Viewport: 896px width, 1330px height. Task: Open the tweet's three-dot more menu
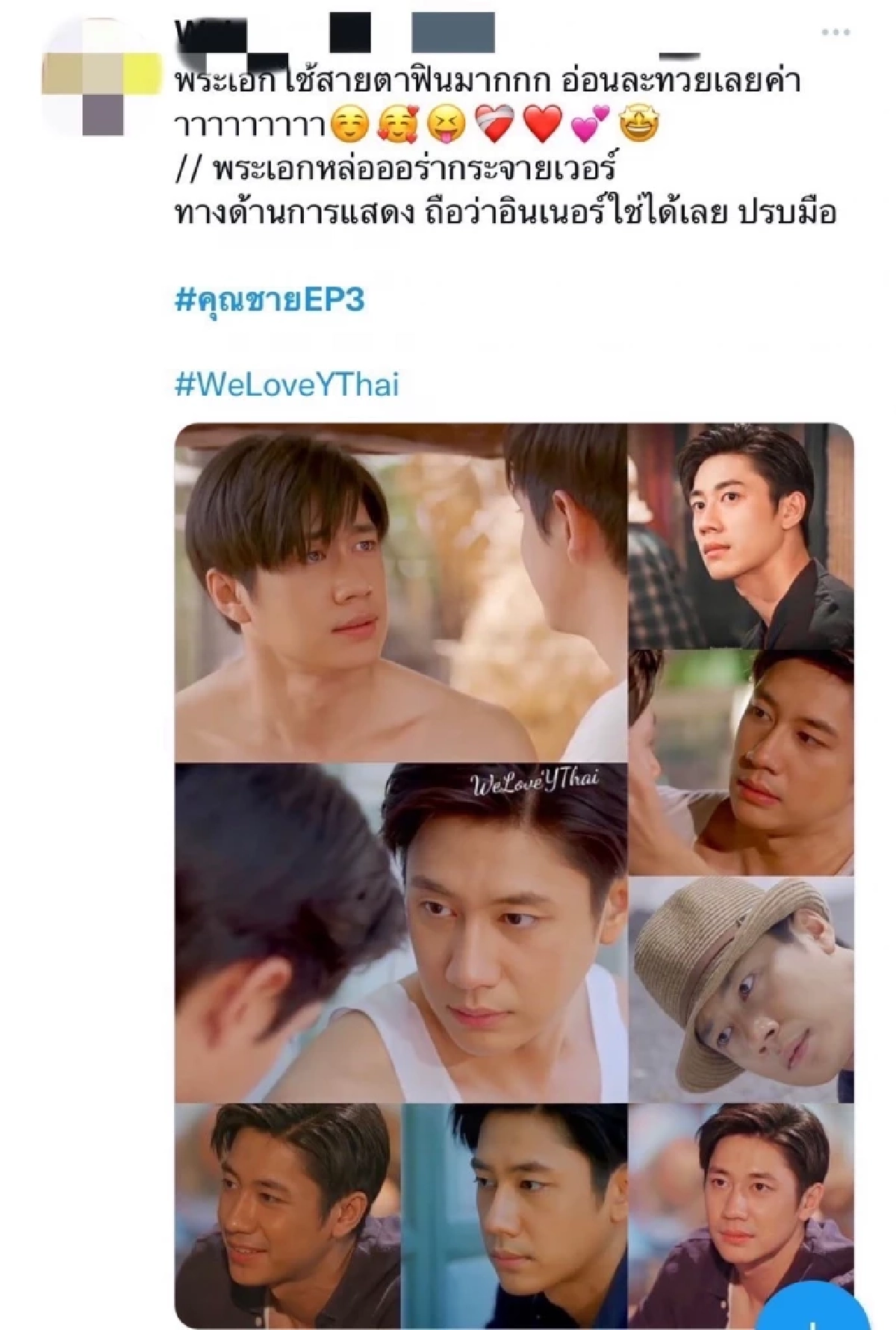click(835, 33)
